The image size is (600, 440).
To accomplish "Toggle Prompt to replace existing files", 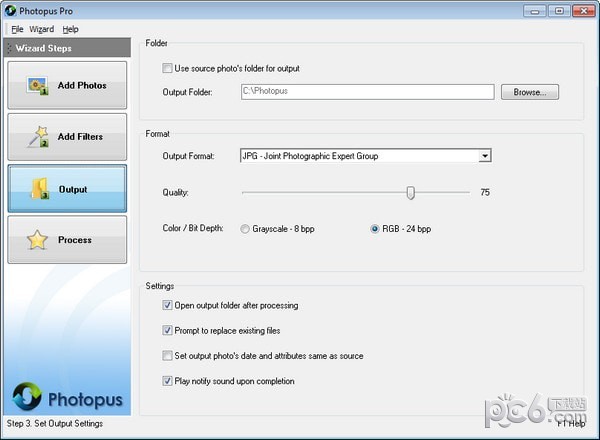I will pos(166,330).
